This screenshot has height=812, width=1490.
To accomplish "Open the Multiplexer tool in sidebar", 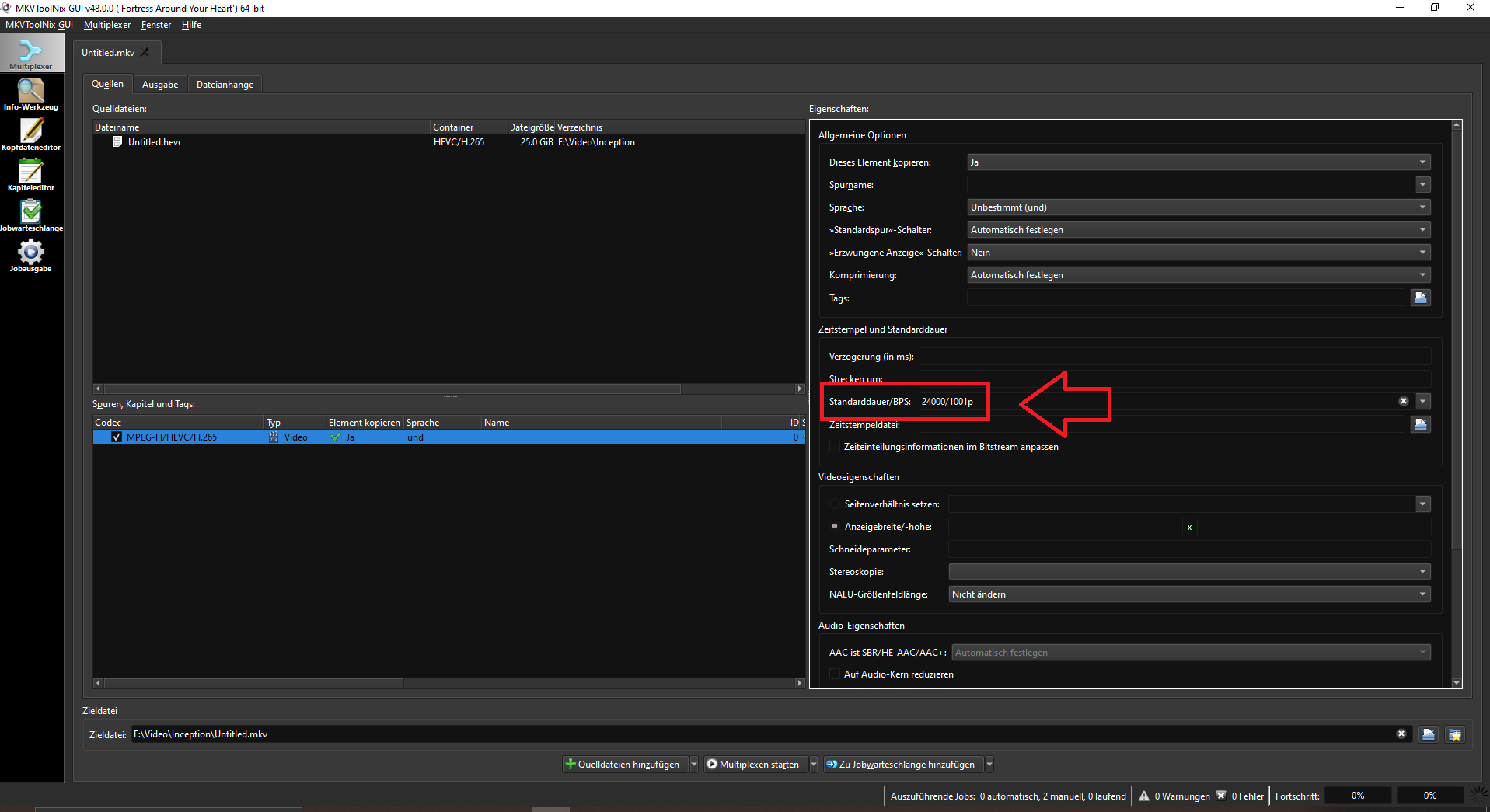I will click(31, 54).
